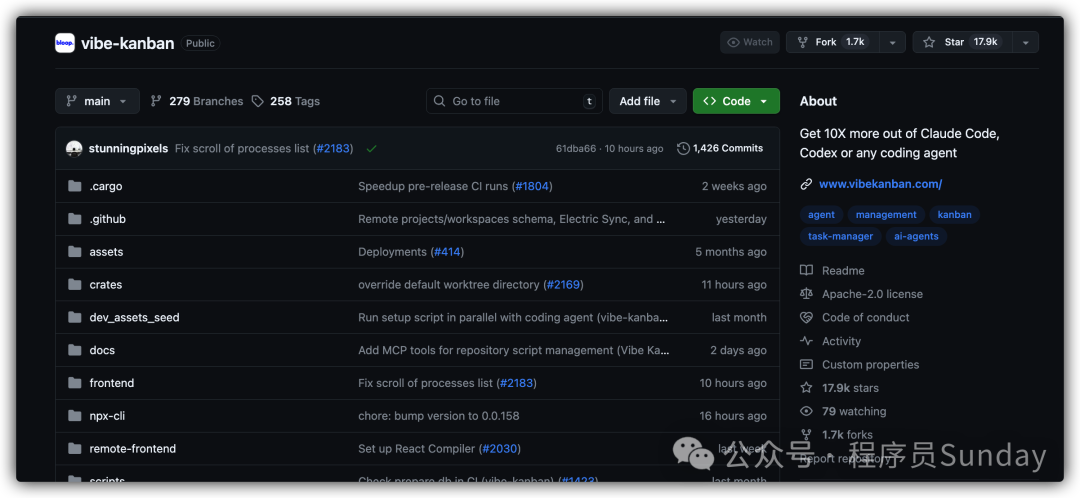Image resolution: width=1080 pixels, height=498 pixels.
Task: Star the vibe-kanban repository
Action: (x=960, y=42)
